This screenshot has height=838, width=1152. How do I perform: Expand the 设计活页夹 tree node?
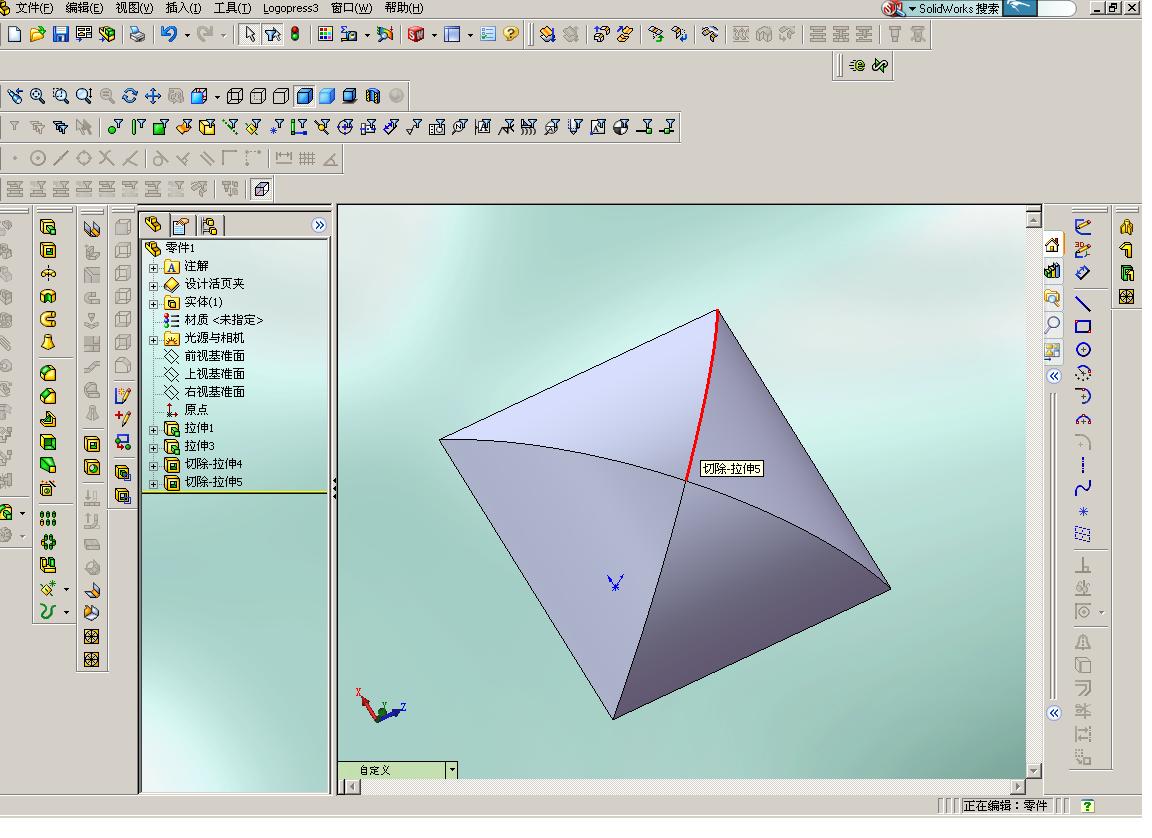coord(154,286)
